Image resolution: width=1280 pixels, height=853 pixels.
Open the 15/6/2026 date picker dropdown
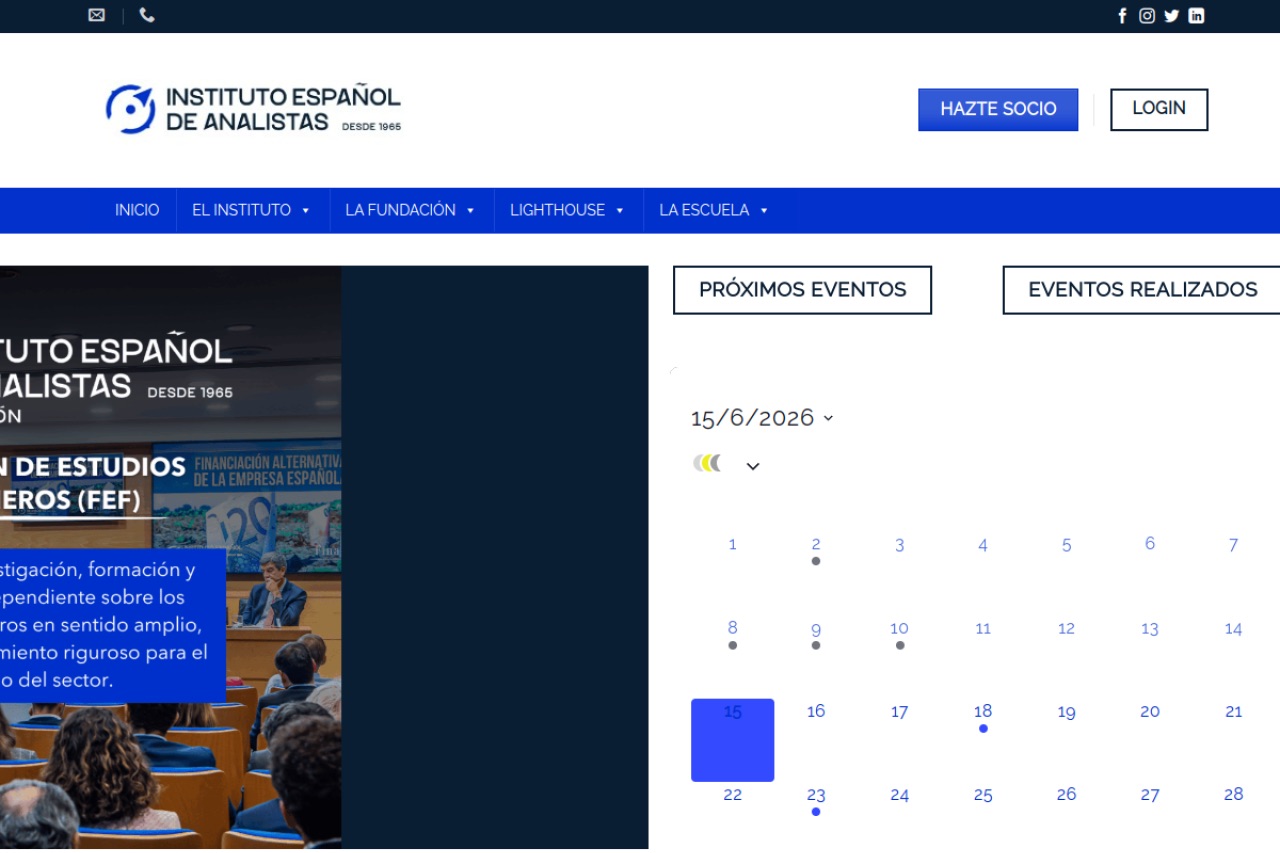(x=762, y=418)
